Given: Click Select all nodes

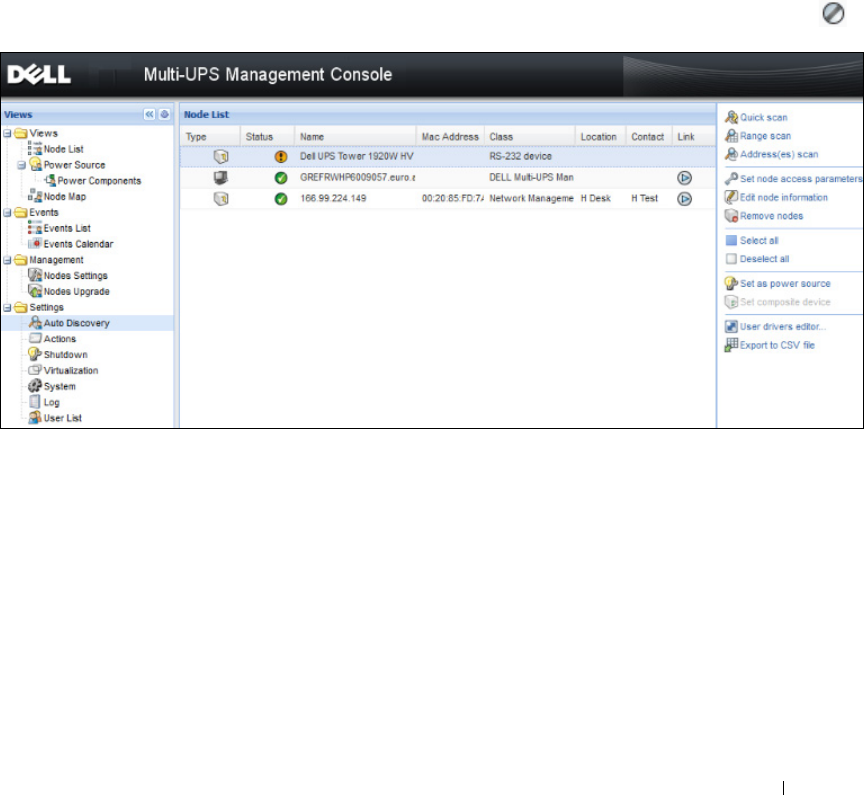Looking at the screenshot, I should pos(759,241).
